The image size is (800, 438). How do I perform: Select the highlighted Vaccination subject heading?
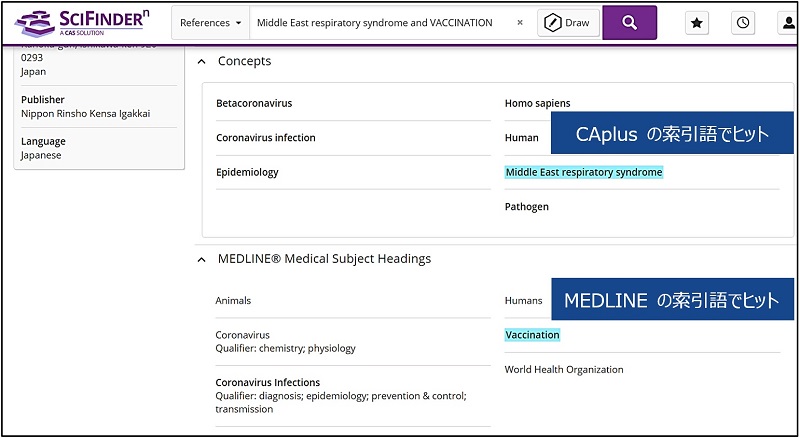[532, 335]
